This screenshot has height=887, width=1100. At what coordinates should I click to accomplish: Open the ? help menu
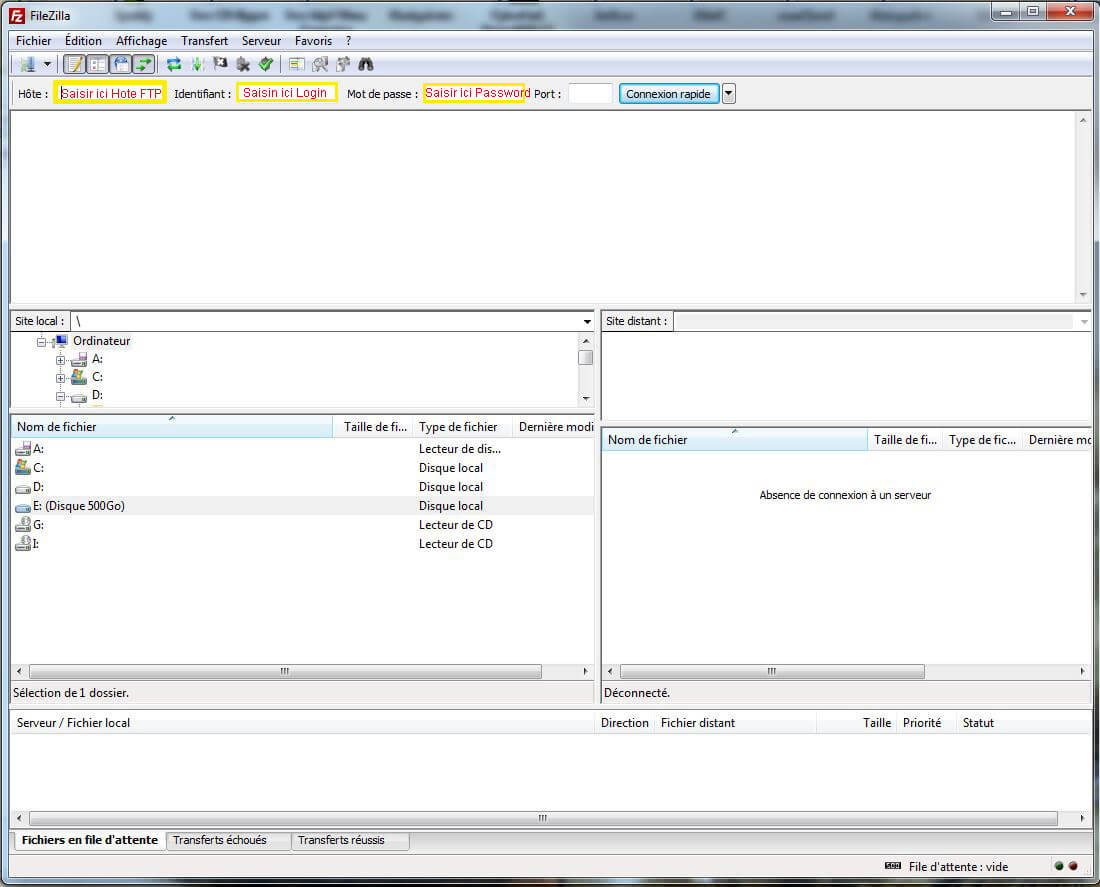tap(348, 41)
